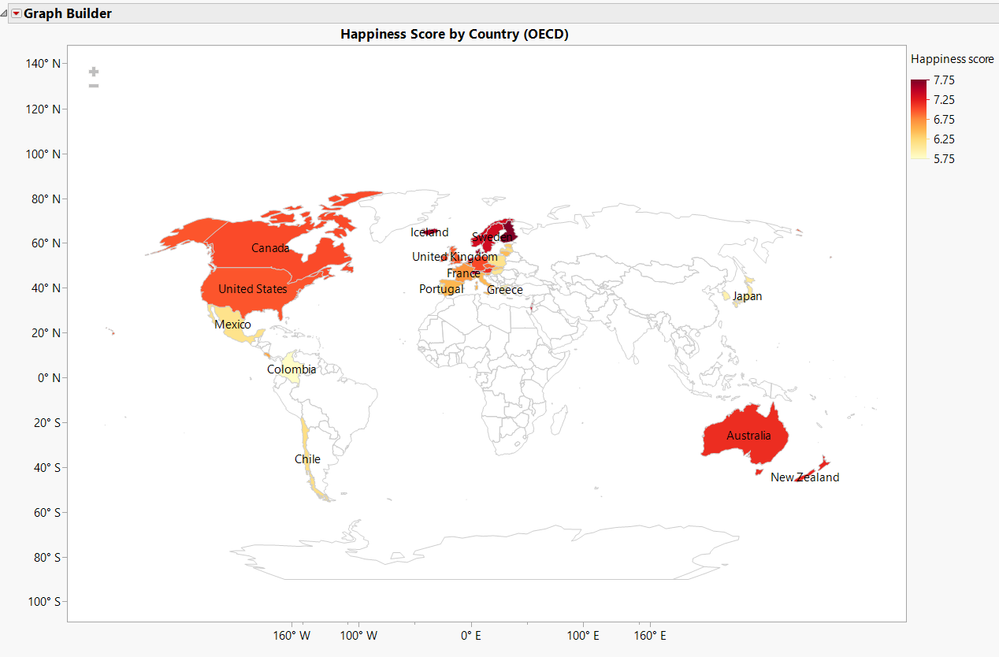
Task: Click the Happiness score gradient legend bar
Action: (x=919, y=119)
